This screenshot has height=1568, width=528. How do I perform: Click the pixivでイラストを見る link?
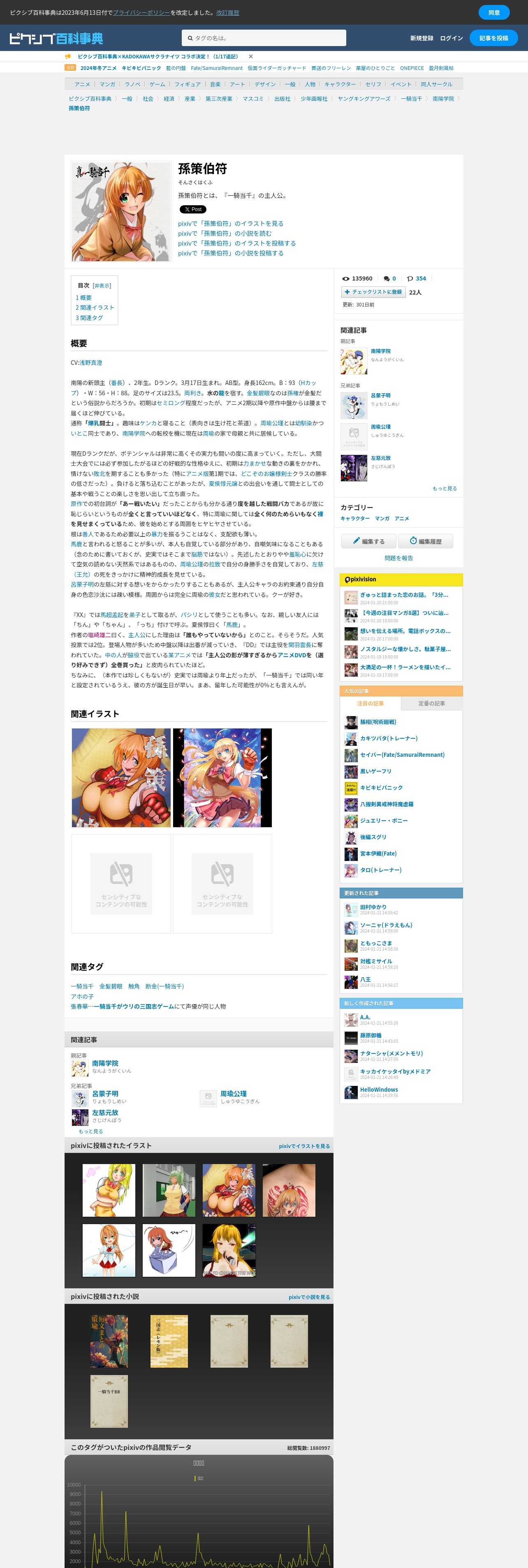[304, 1146]
